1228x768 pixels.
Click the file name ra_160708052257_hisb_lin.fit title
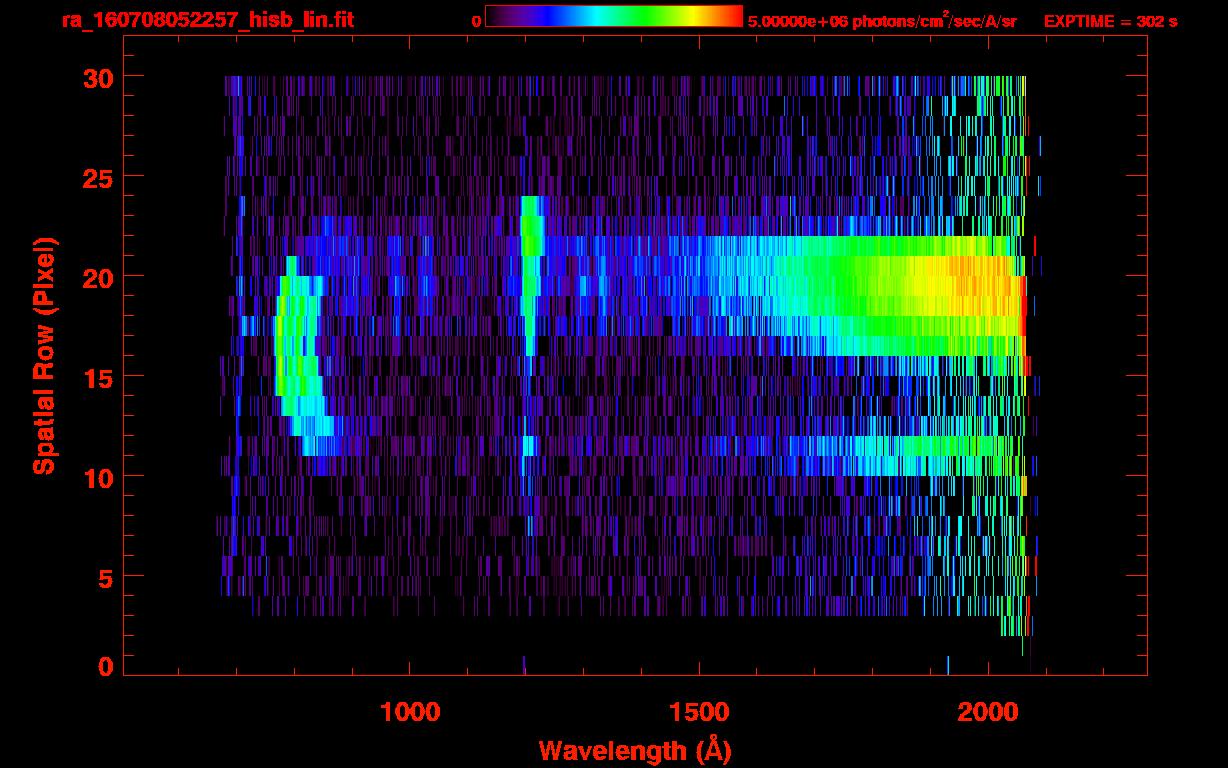coord(207,20)
